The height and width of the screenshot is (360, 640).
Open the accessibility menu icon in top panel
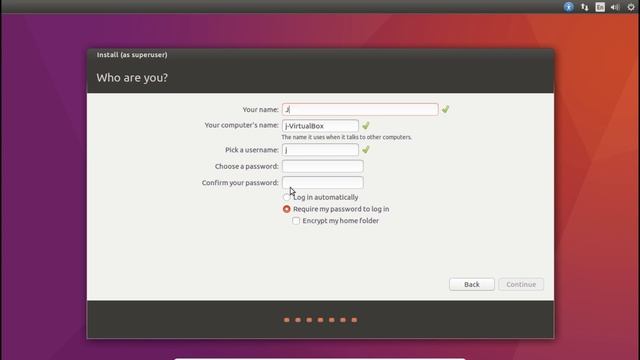coord(569,7)
